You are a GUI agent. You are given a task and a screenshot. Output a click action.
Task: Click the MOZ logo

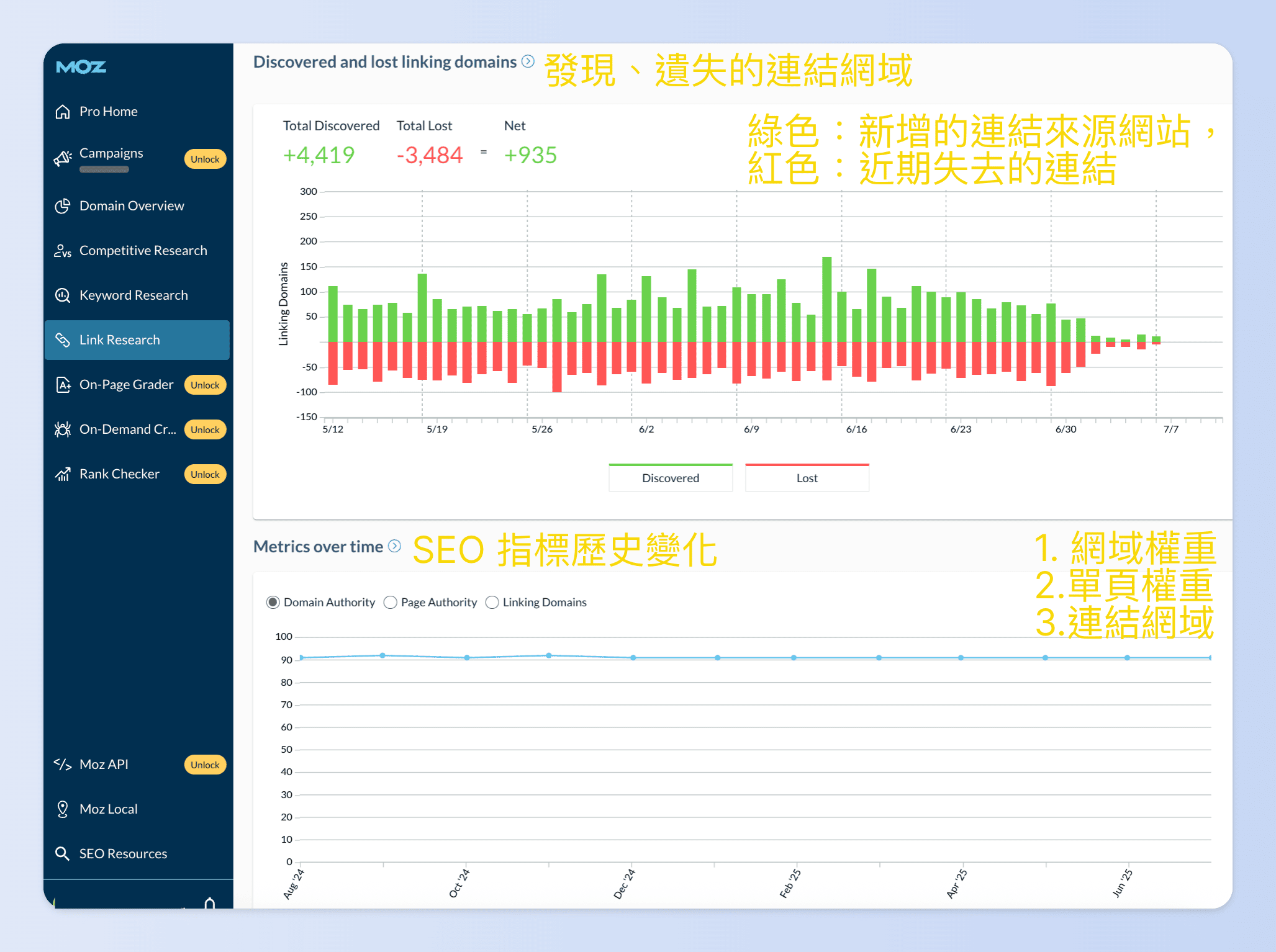(81, 67)
